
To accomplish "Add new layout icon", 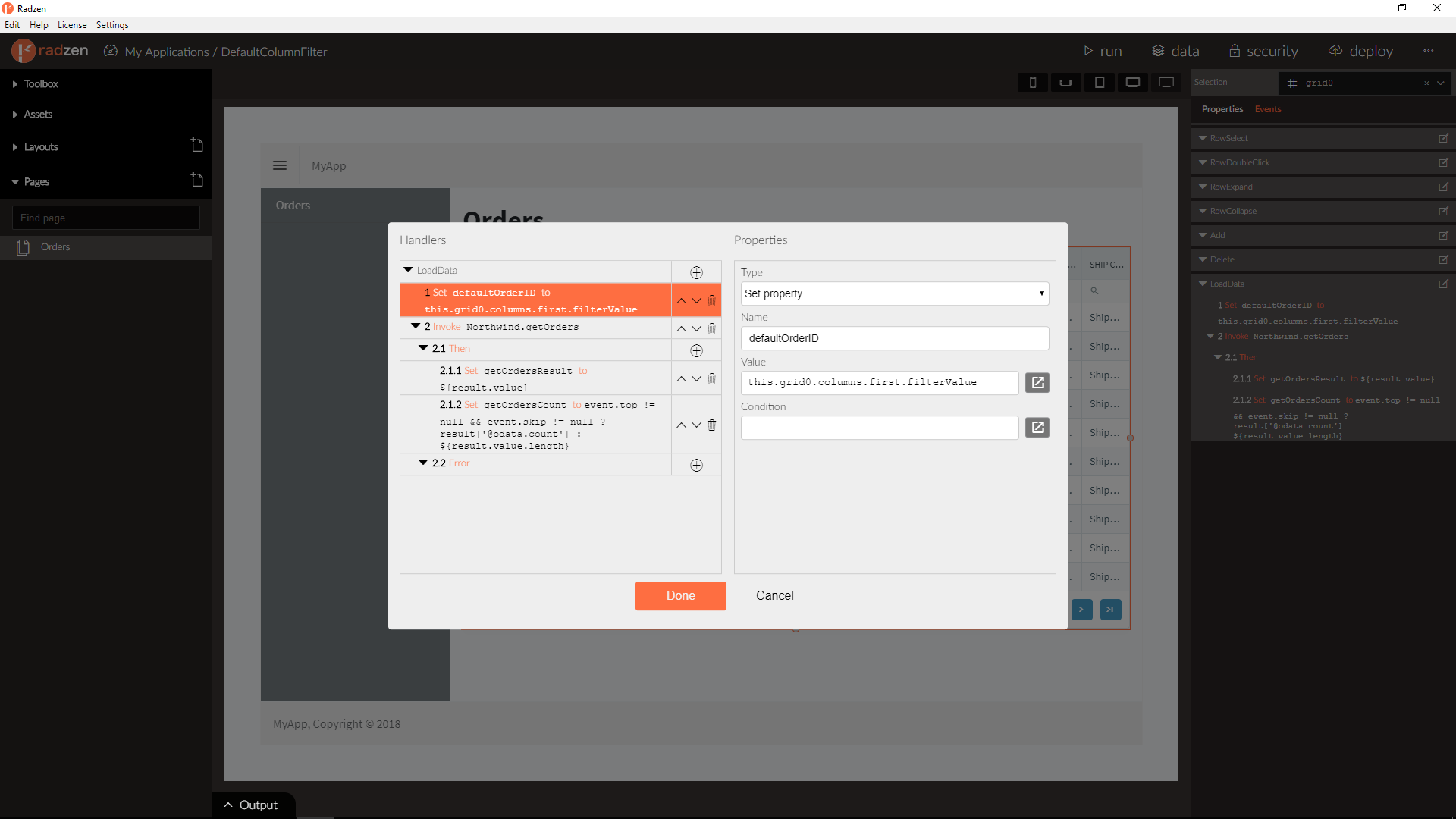I will click(x=196, y=145).
